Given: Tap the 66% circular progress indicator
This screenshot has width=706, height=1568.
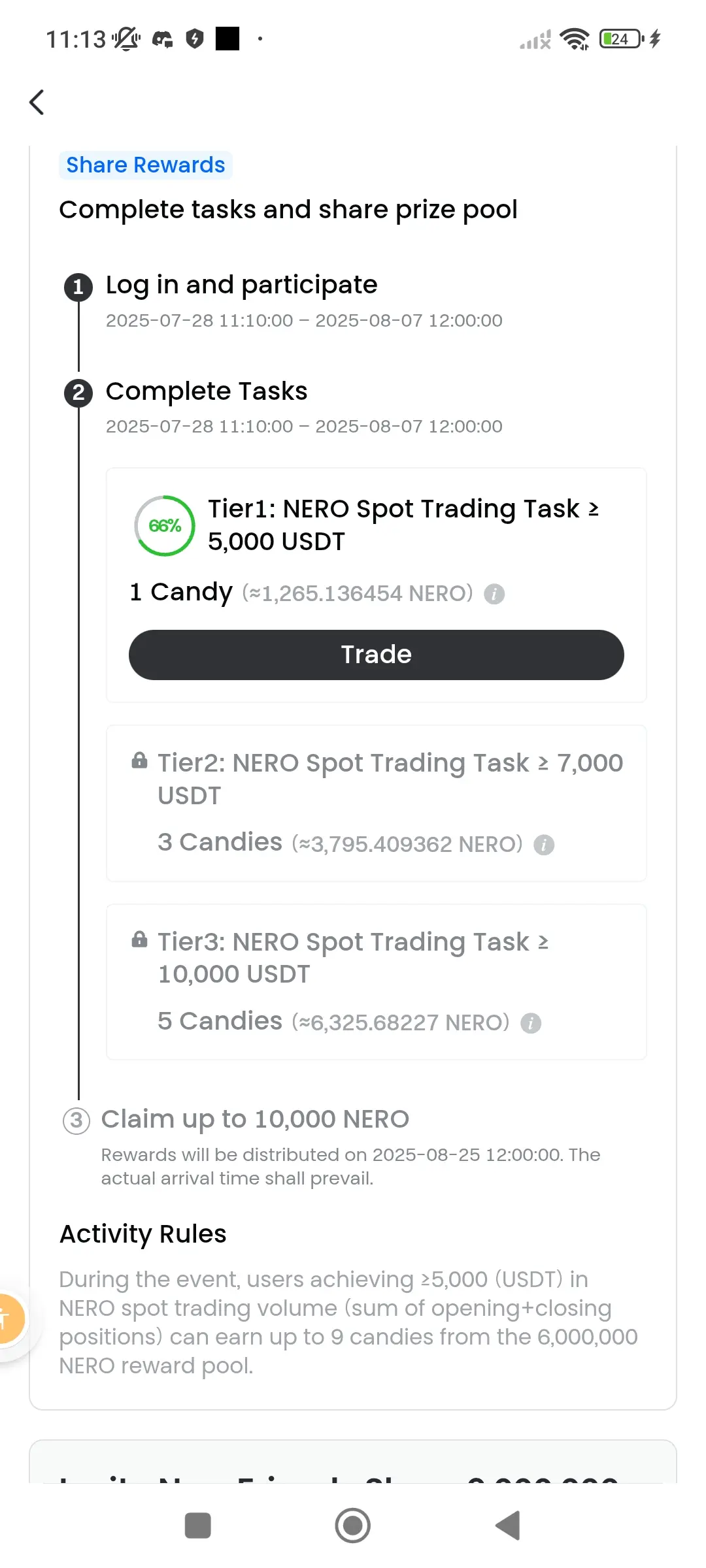Looking at the screenshot, I should [165, 526].
